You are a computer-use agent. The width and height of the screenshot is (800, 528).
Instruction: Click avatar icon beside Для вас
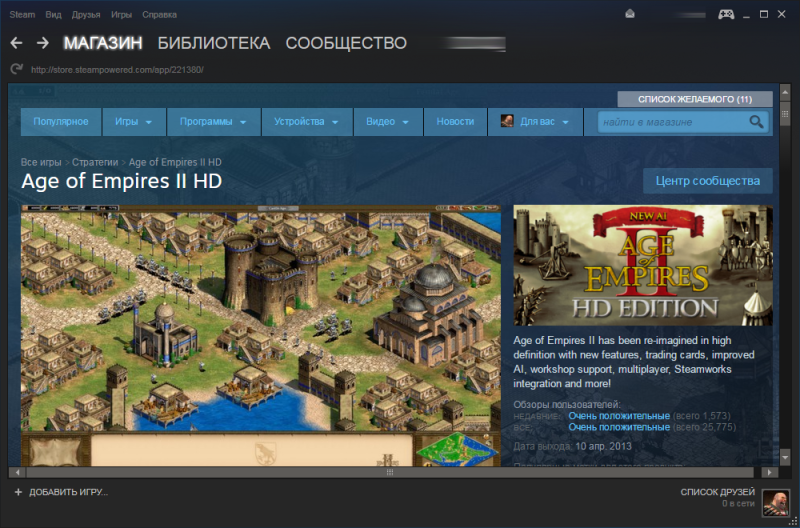pos(507,122)
